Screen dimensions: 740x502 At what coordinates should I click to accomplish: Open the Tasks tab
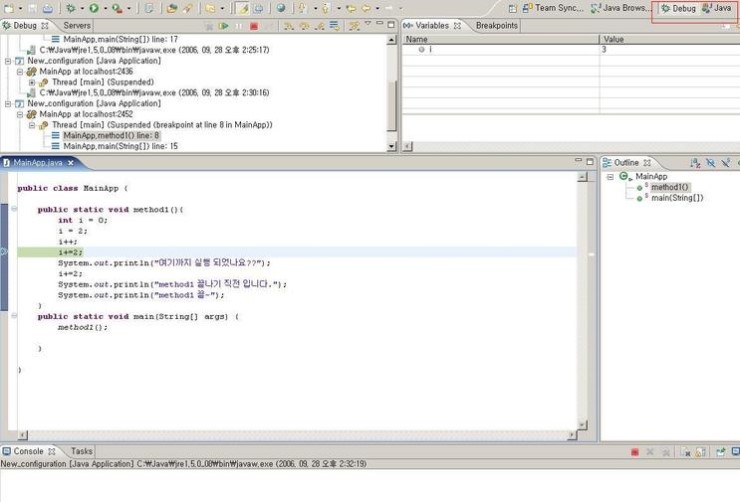(81, 452)
